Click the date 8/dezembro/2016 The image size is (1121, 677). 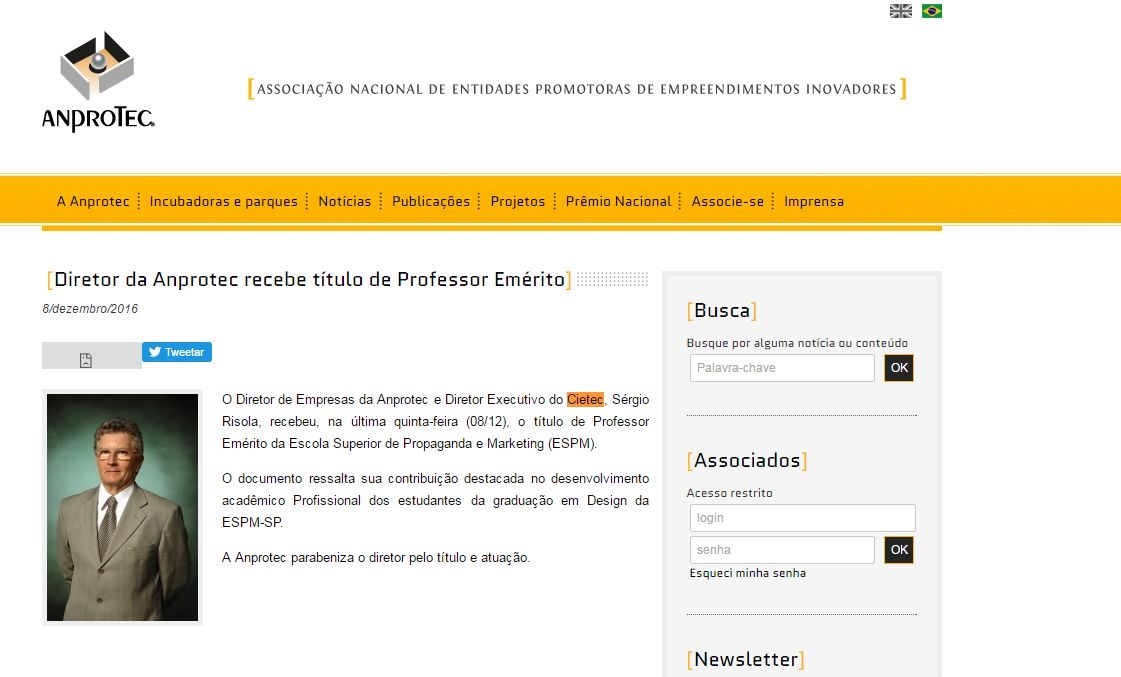click(90, 309)
